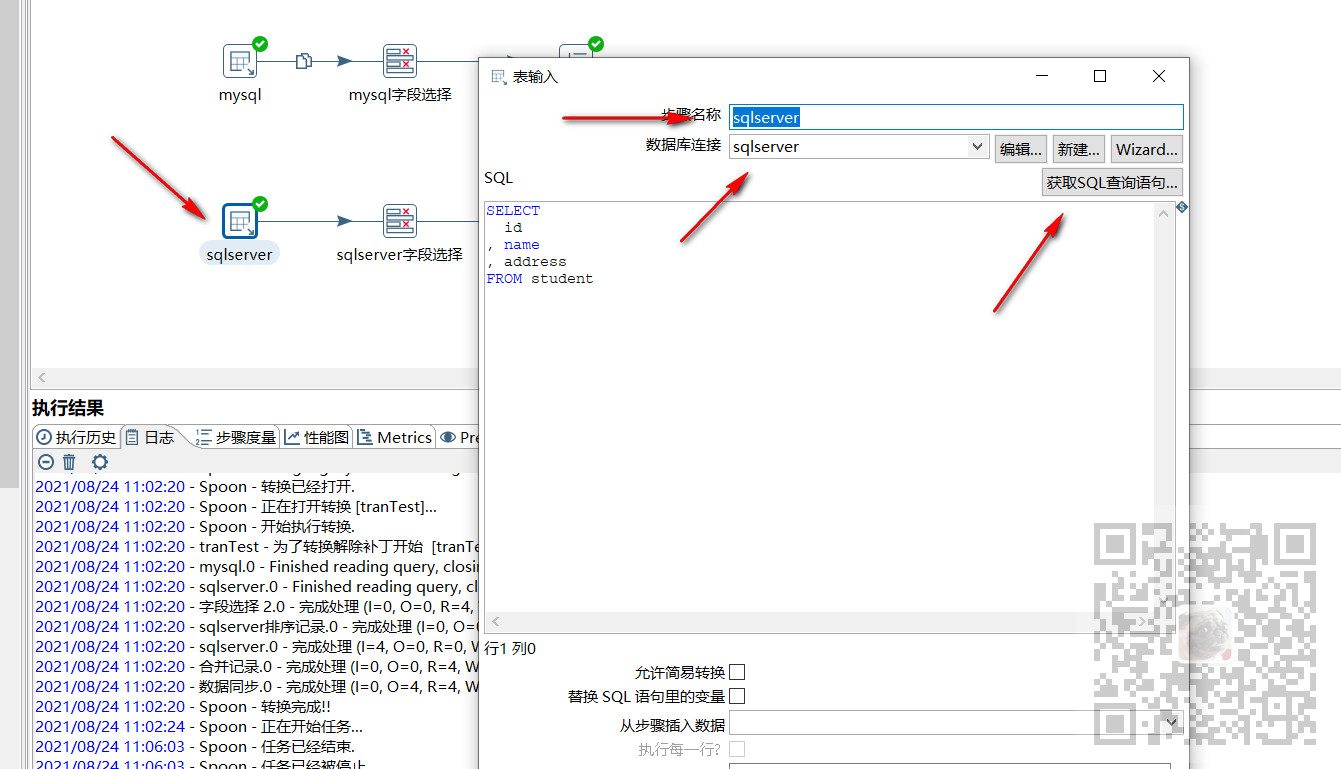Clear the log with the trash icon
Image resolution: width=1341 pixels, height=769 pixels.
tap(69, 462)
